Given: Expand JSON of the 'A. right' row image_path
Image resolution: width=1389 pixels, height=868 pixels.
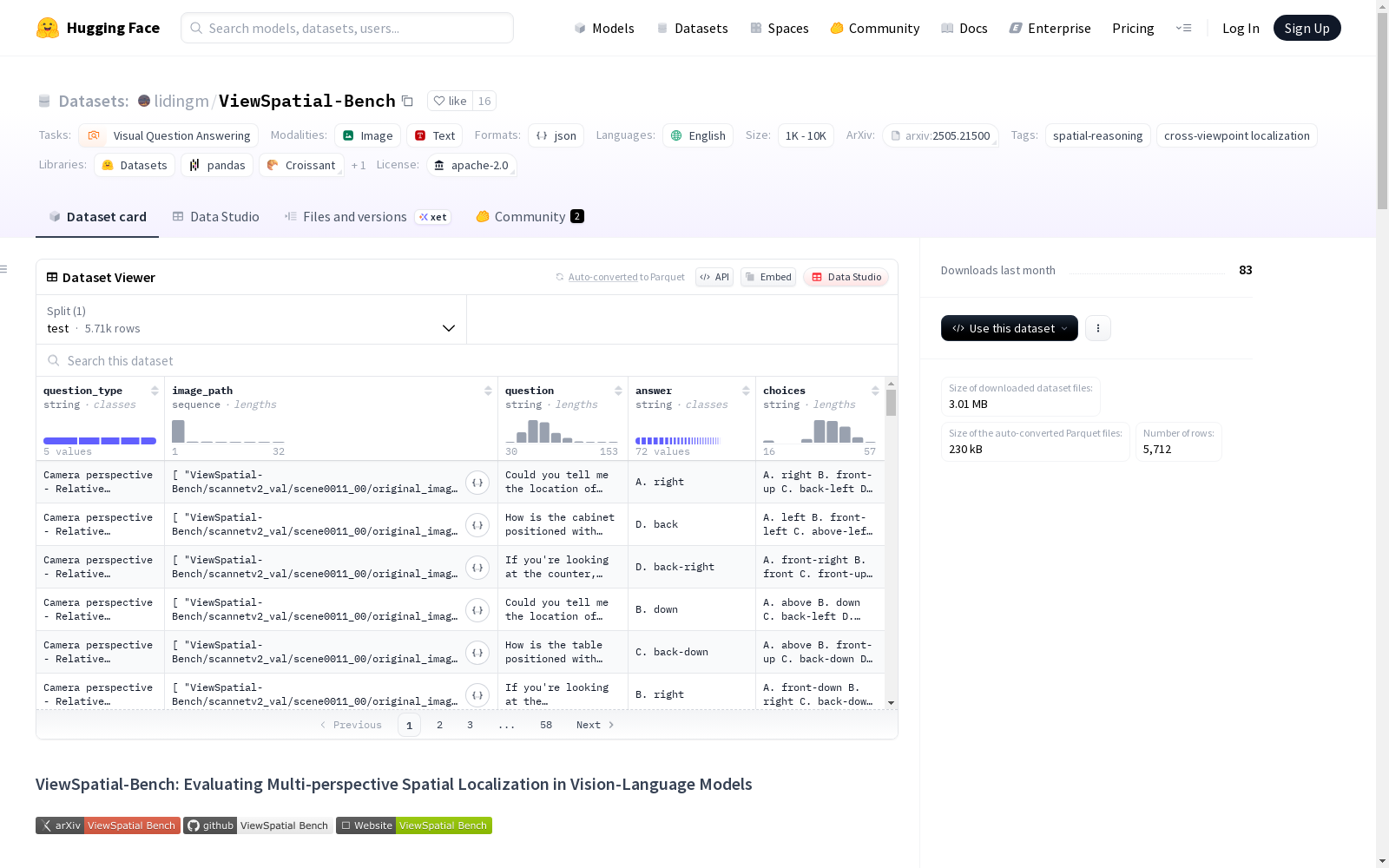Looking at the screenshot, I should coord(477,483).
